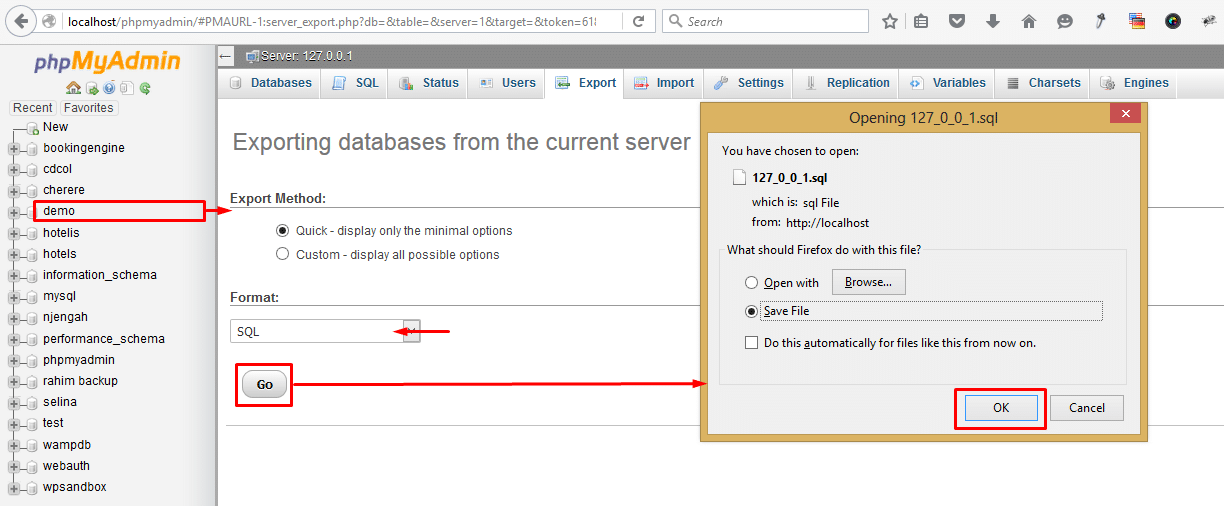Expand the bookingengine database node
The height and width of the screenshot is (506, 1224).
pyautogui.click(x=14, y=149)
